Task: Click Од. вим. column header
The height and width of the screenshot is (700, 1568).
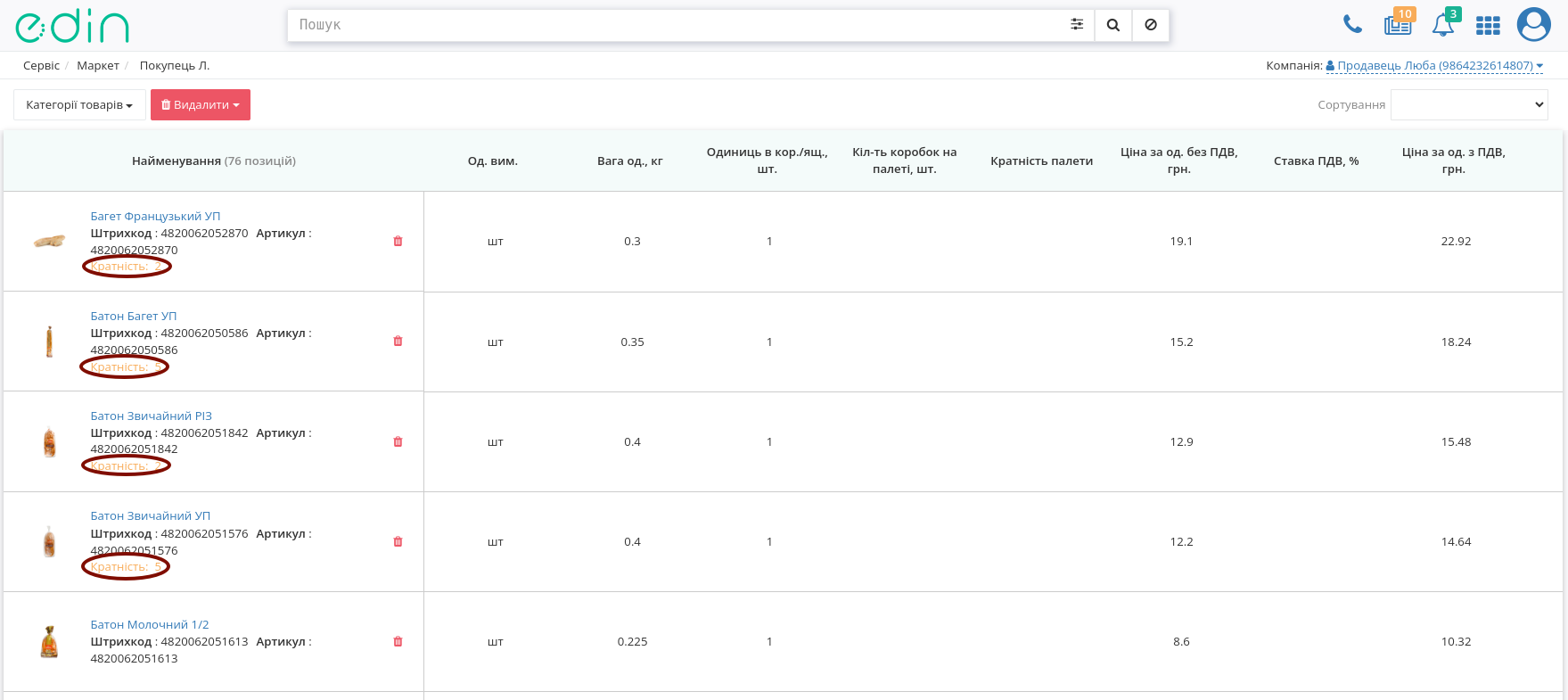Action: point(493,161)
